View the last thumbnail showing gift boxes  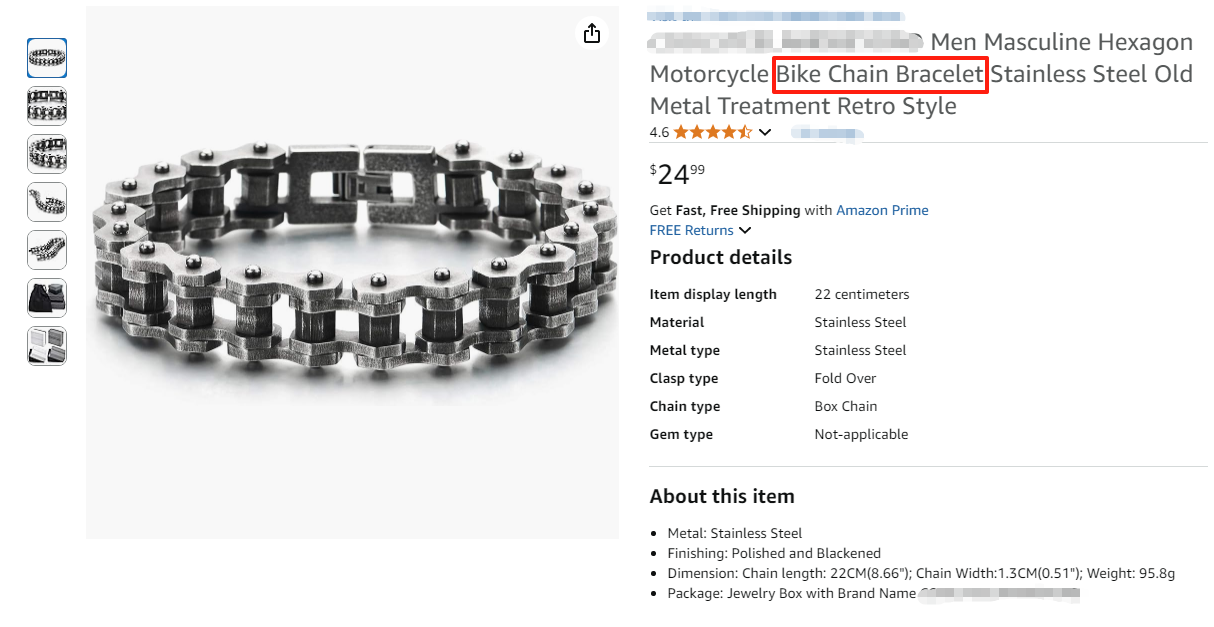pos(47,346)
